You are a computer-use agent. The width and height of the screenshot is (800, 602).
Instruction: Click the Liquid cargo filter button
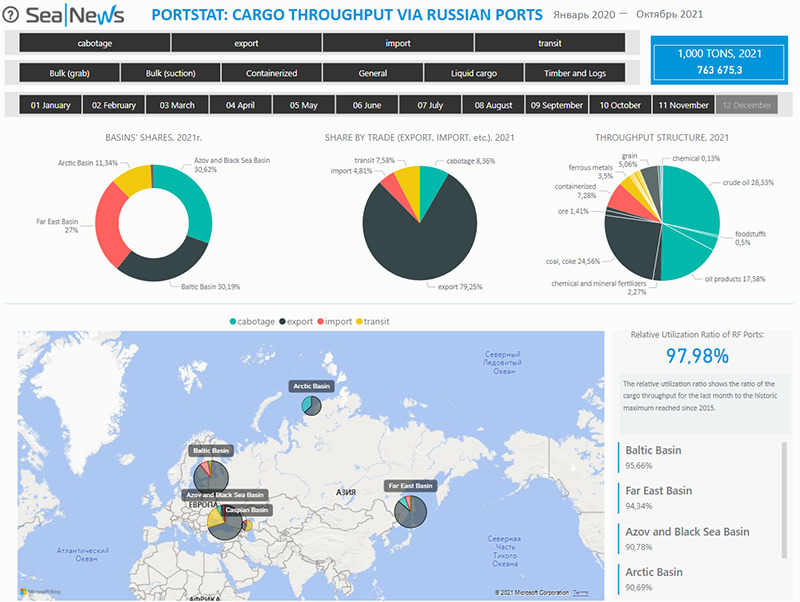coord(473,73)
